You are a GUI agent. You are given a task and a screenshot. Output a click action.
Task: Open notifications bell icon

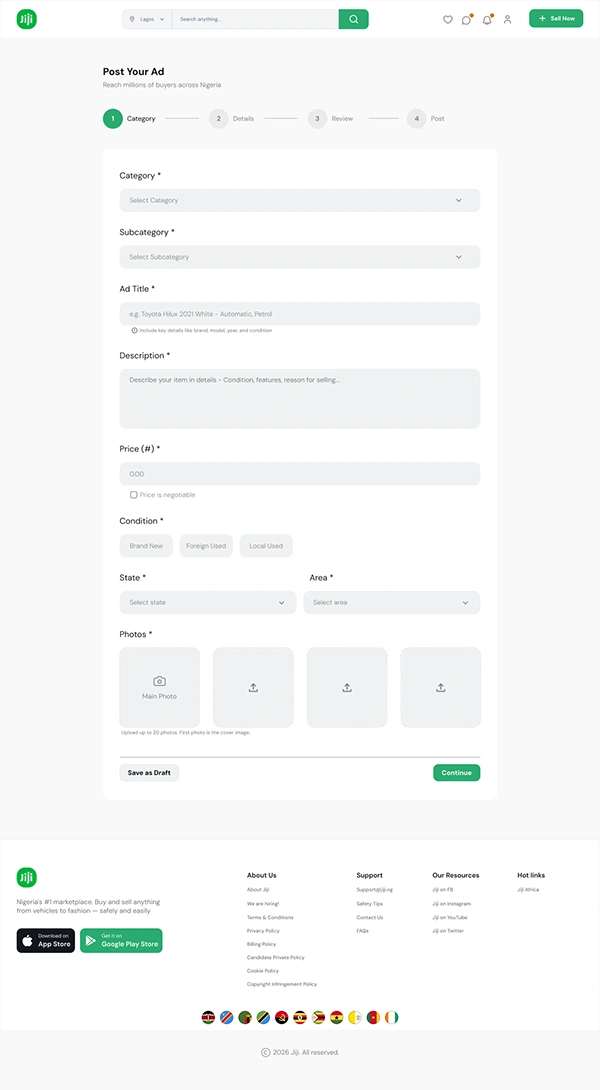487,19
